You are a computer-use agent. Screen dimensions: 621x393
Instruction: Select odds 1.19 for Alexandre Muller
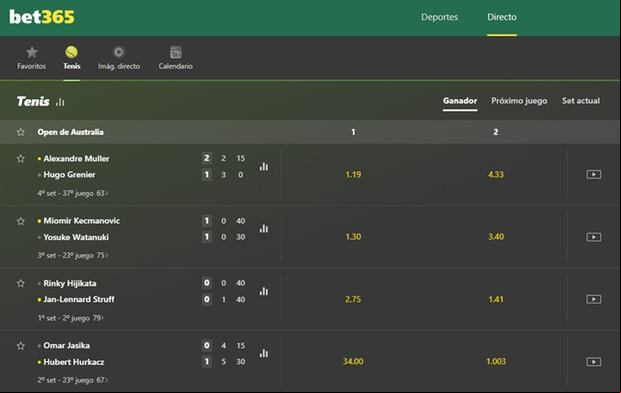[353, 175]
